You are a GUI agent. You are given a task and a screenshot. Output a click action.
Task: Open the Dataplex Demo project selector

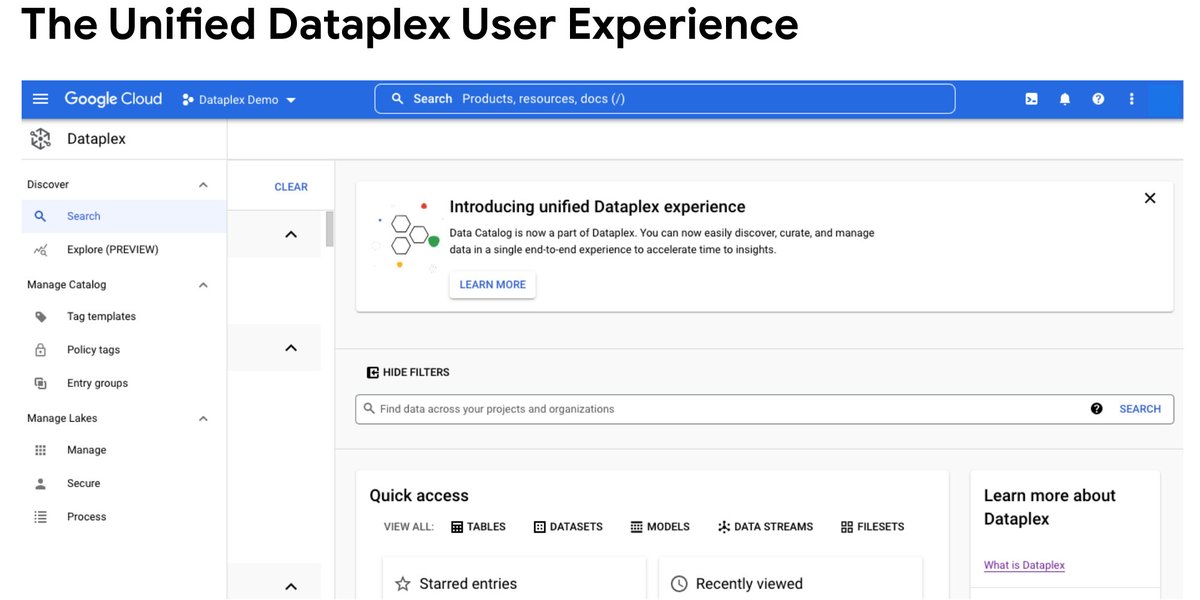tap(239, 99)
